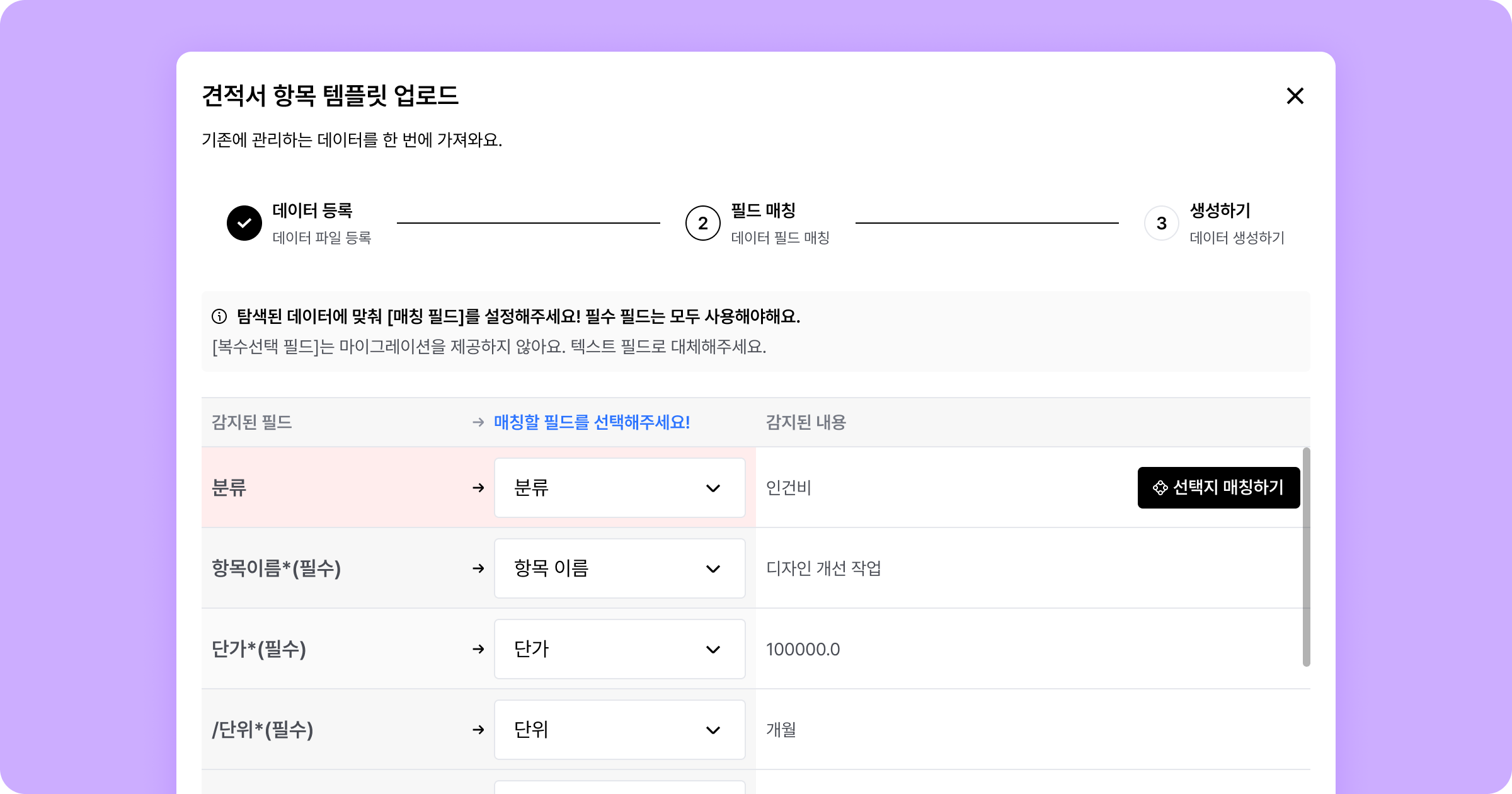The height and width of the screenshot is (794, 1512).
Task: Expand the 단위 field dropdown chevron
Action: [x=713, y=730]
